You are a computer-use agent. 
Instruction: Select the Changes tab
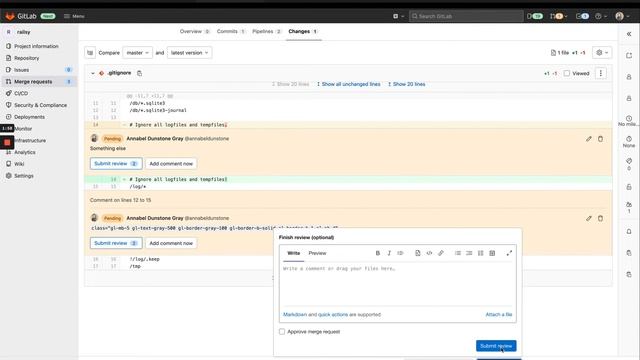tap(303, 31)
